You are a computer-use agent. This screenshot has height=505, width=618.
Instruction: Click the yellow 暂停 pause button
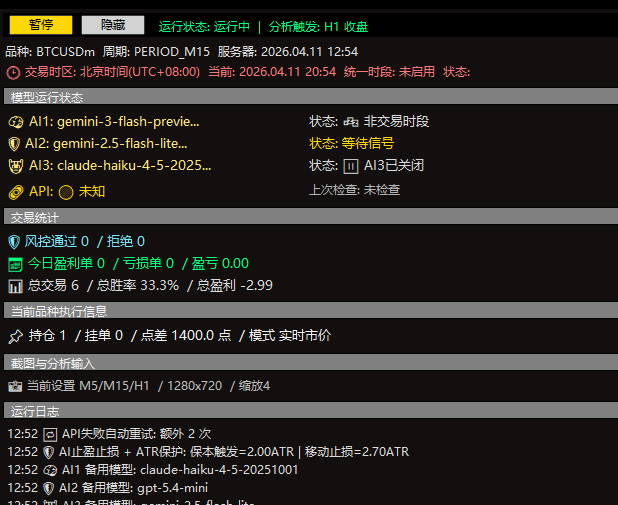[x=41, y=25]
